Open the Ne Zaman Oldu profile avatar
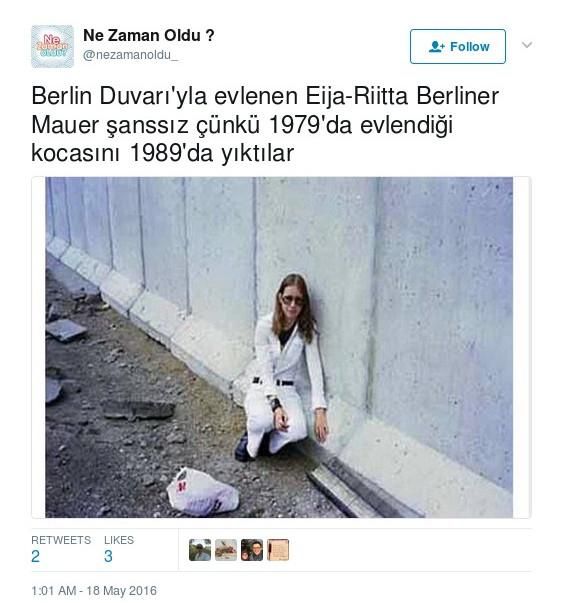 (x=52, y=47)
